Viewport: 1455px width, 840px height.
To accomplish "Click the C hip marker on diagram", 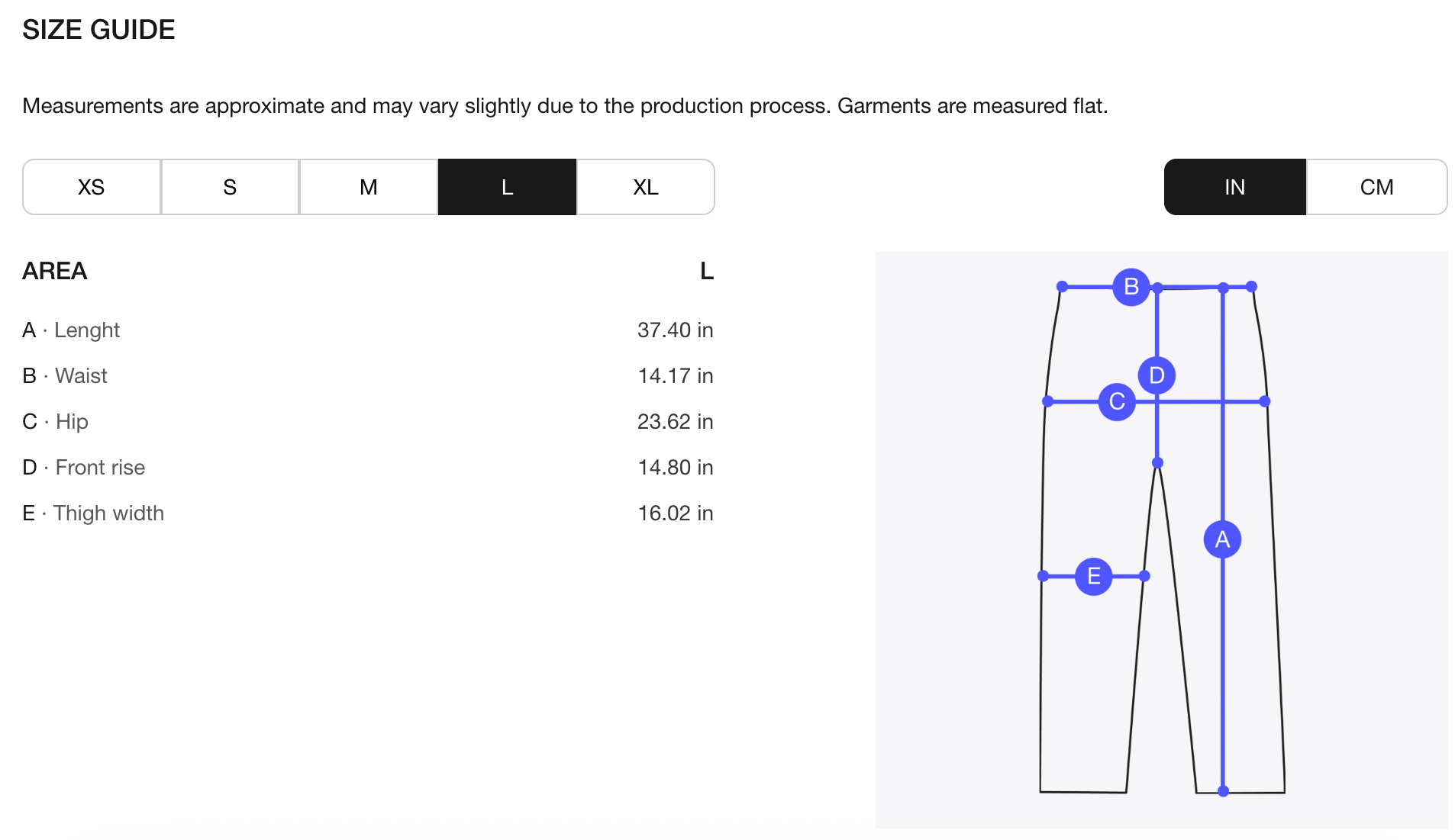I will 1117,401.
